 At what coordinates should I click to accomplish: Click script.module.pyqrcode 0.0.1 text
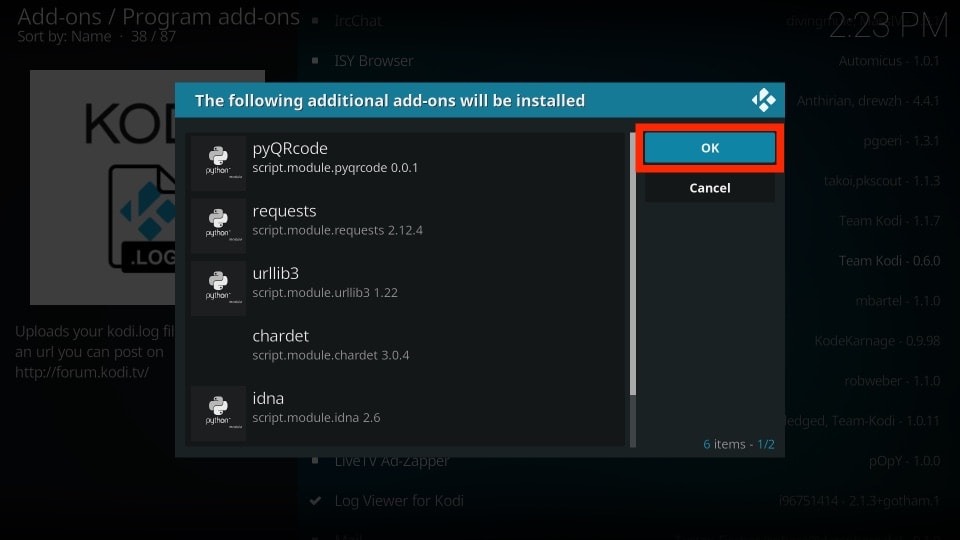coord(335,168)
